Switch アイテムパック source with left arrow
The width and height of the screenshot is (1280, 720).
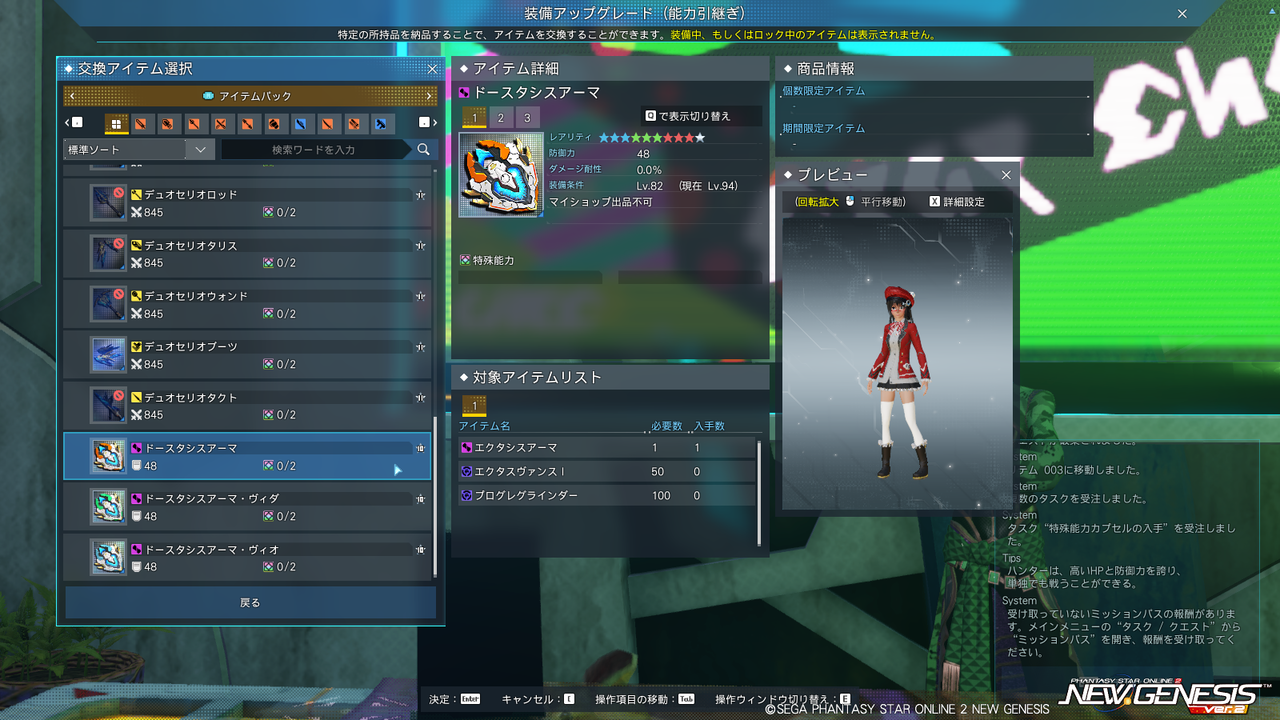(70, 96)
